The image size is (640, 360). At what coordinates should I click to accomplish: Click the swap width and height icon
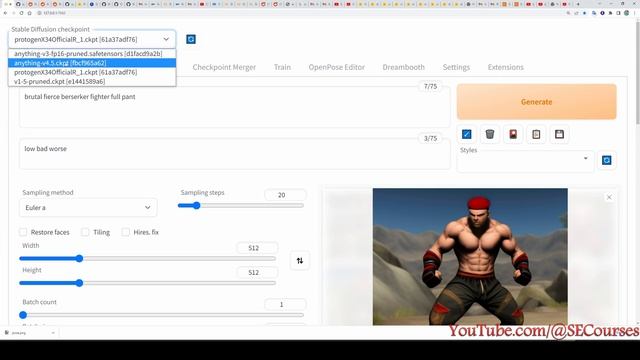click(x=300, y=260)
